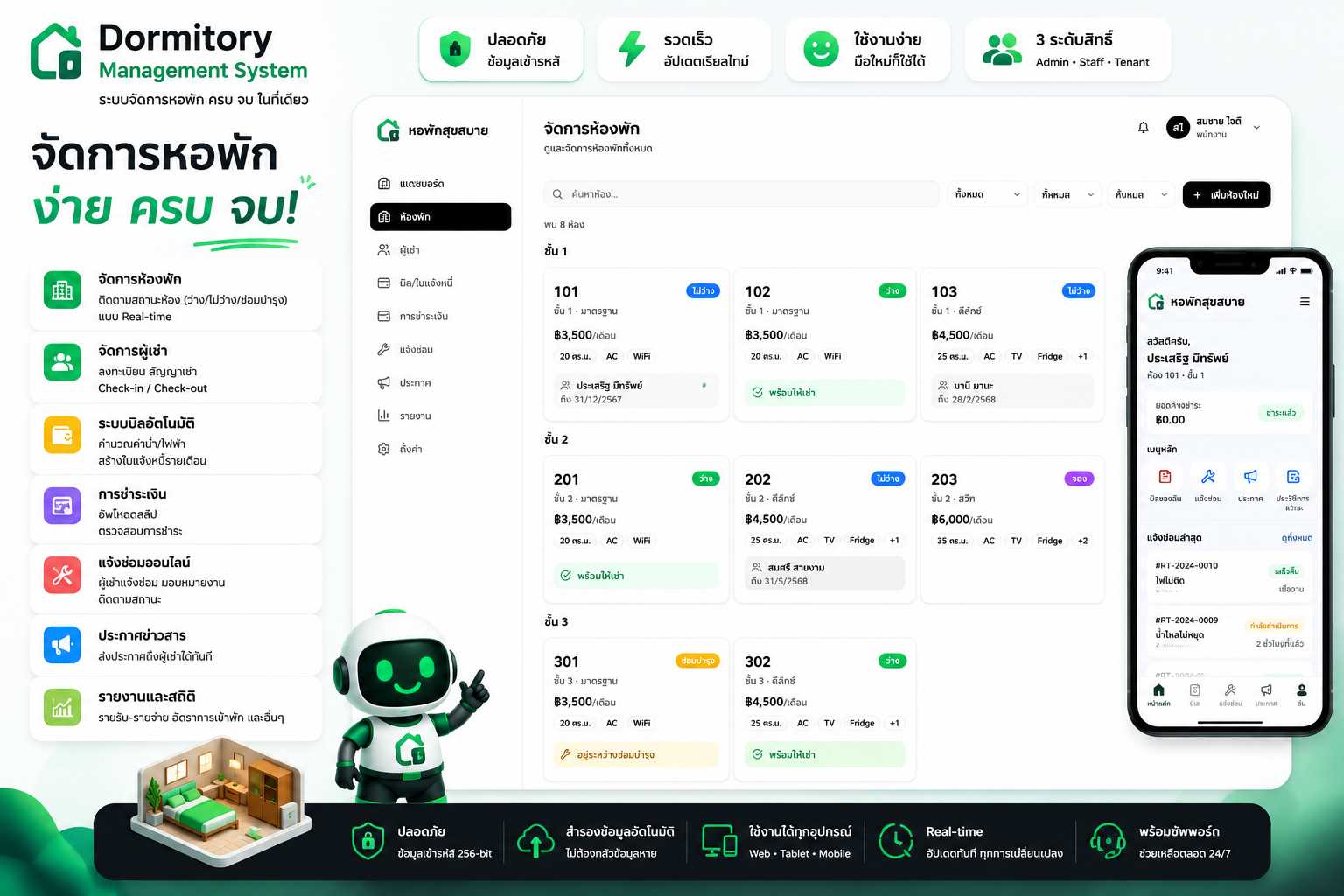
Task: Click the cloud upload icon for สำรองข้อมูลอัตโนมัติ
Action: click(x=535, y=841)
